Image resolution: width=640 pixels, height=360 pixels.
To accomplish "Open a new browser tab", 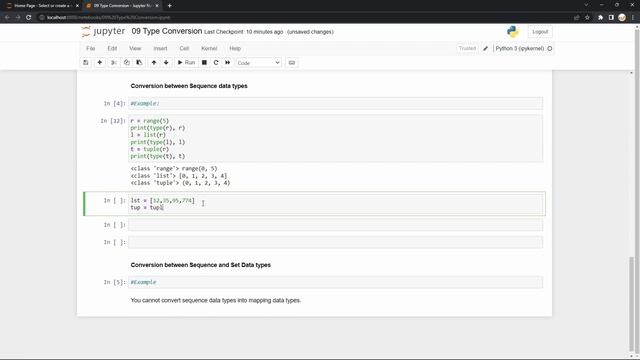I will click(169, 6).
